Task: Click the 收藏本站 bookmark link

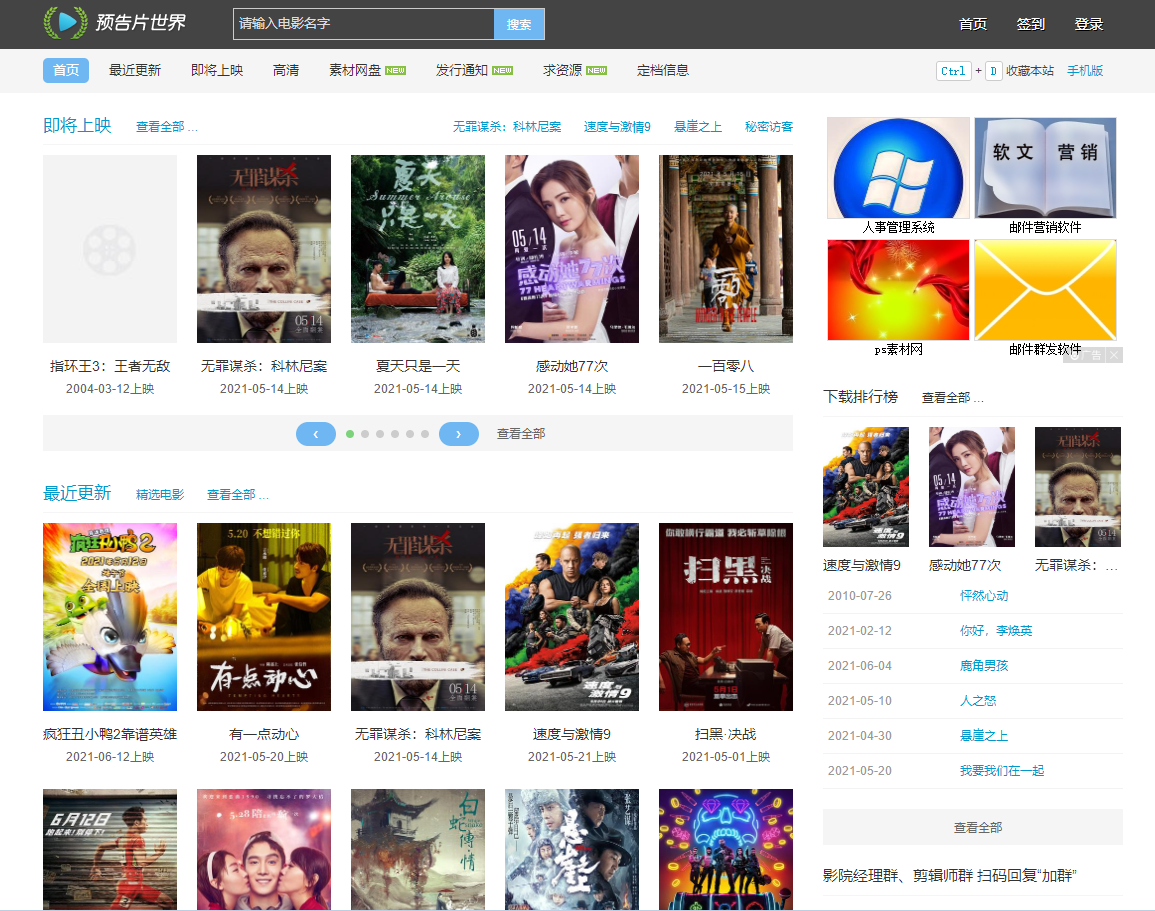Action: coord(1030,71)
